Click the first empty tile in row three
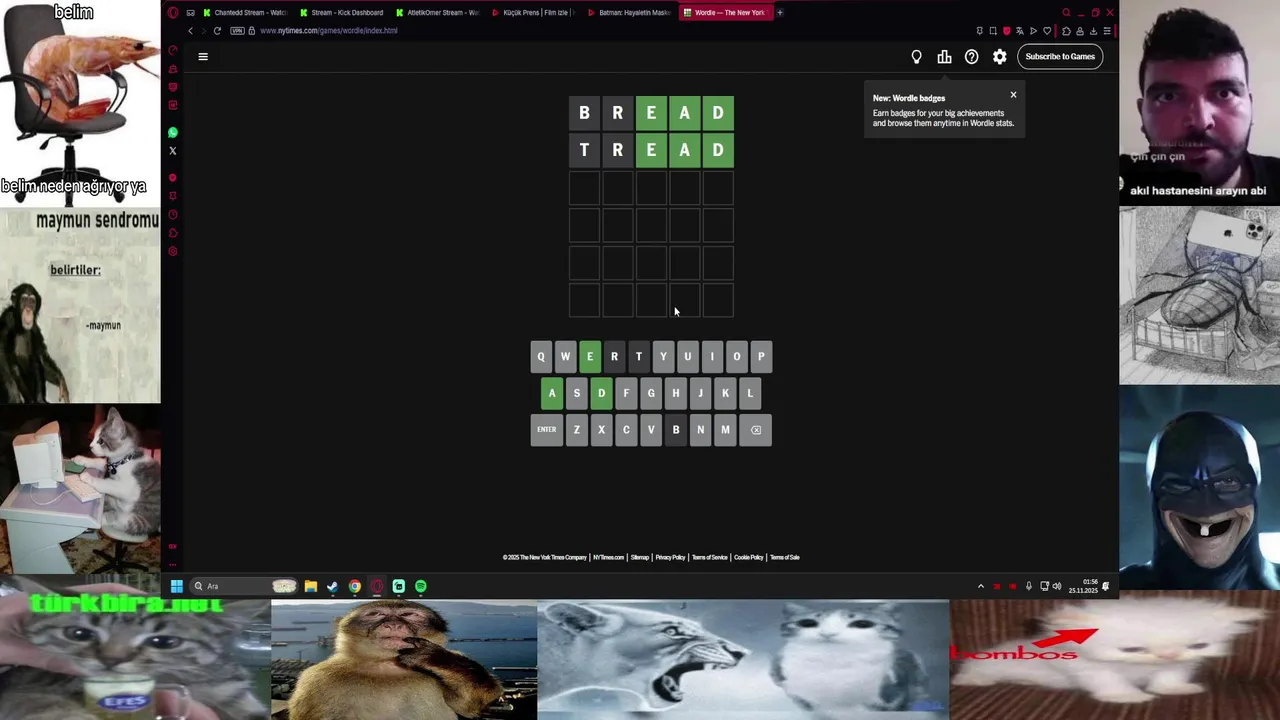 (x=585, y=188)
